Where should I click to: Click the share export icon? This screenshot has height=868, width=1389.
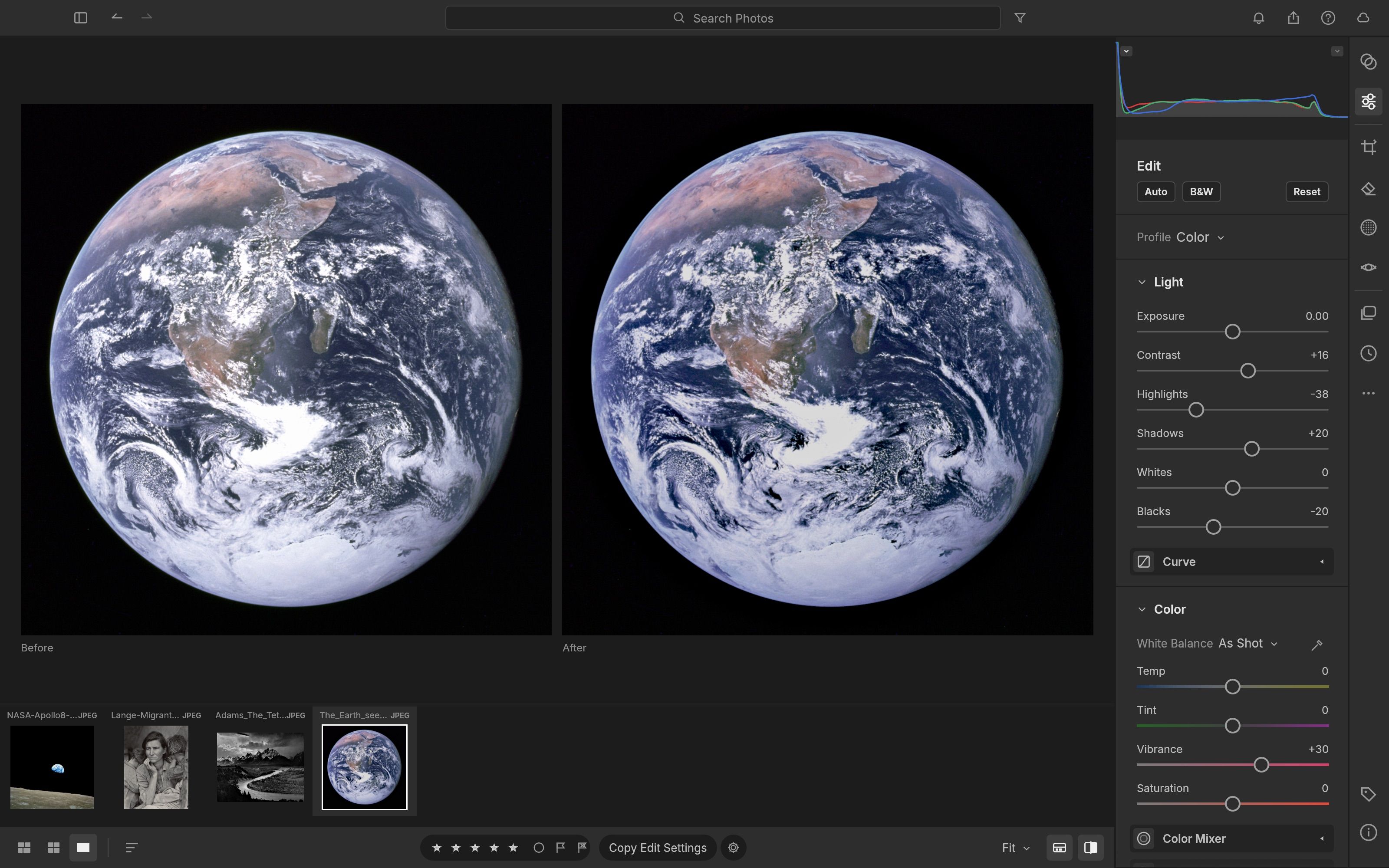pos(1293,18)
